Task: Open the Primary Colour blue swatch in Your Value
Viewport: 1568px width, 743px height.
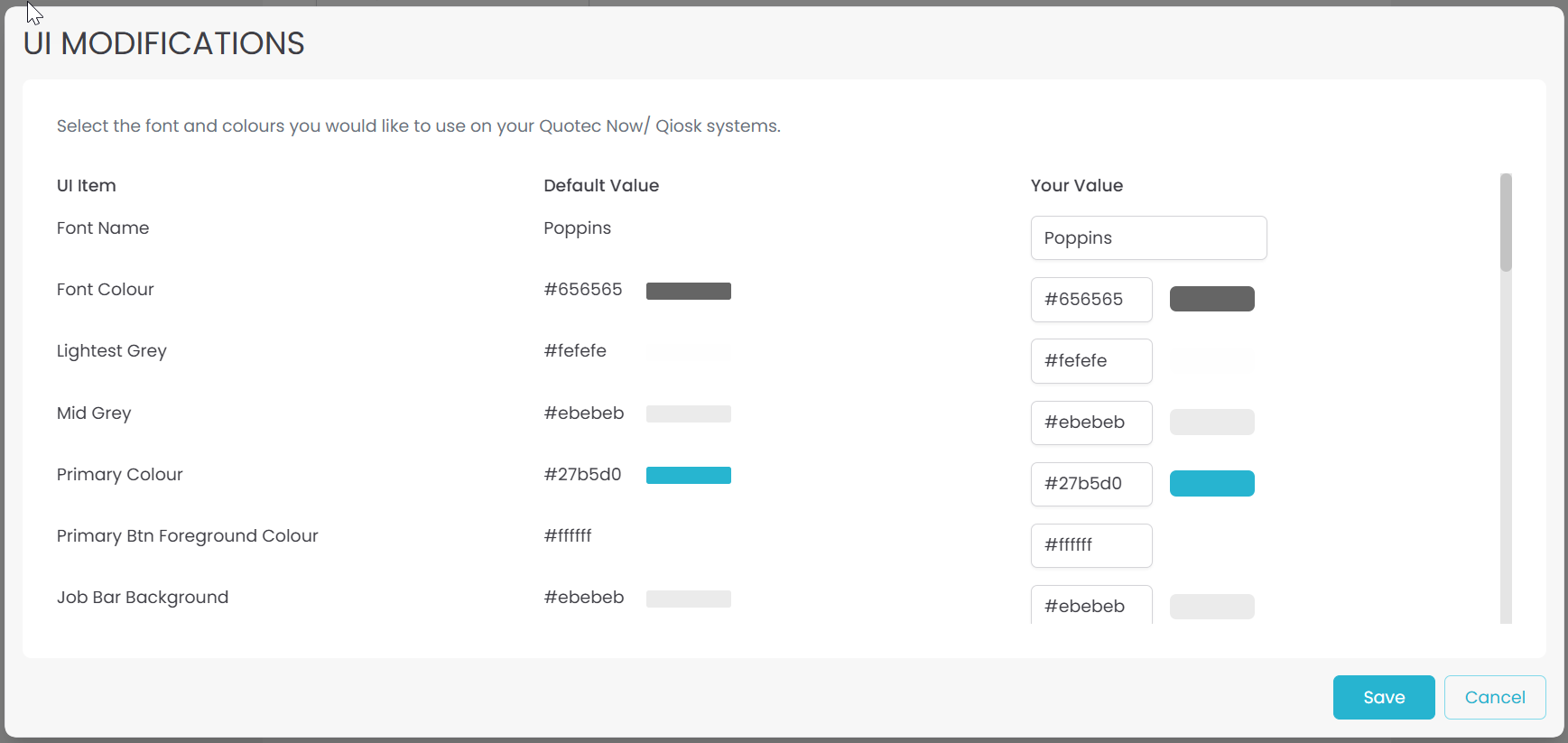Action: (1211, 483)
